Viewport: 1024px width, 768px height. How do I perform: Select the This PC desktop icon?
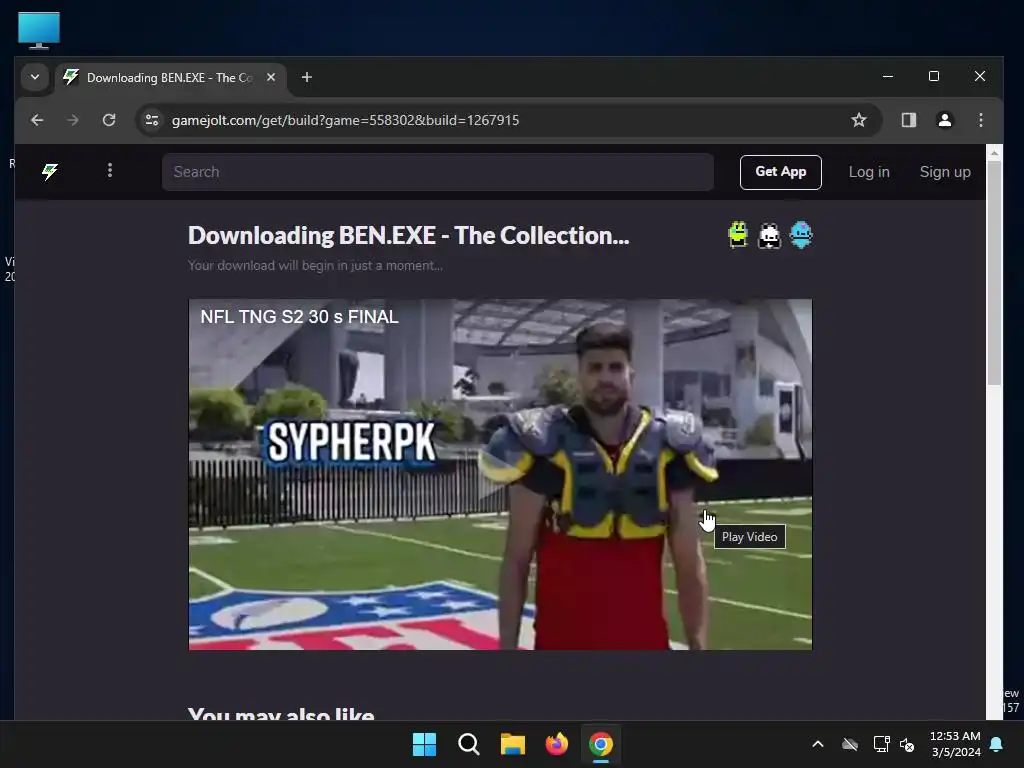39,30
